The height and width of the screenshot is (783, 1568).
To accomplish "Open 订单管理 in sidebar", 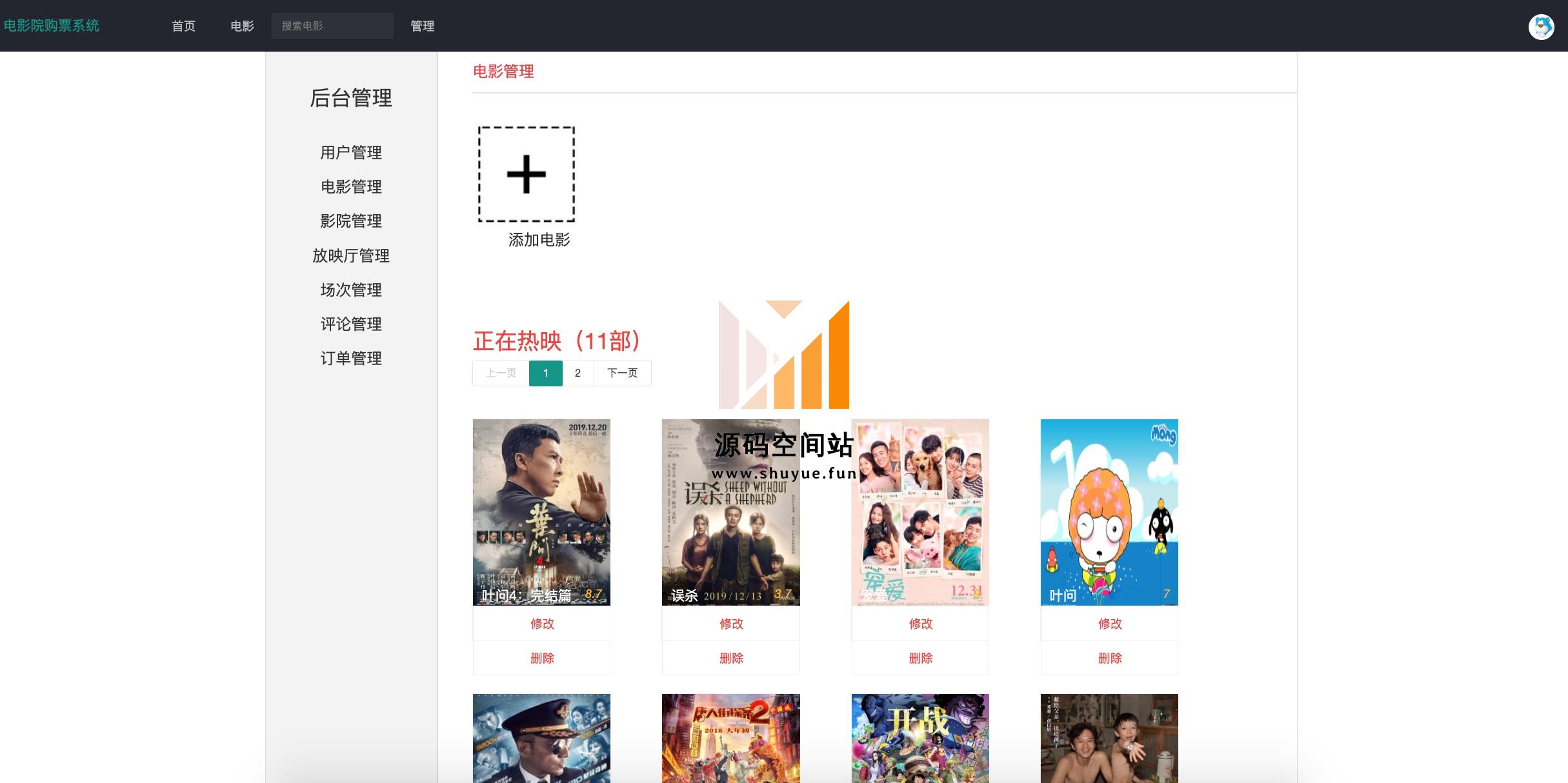I will point(351,358).
